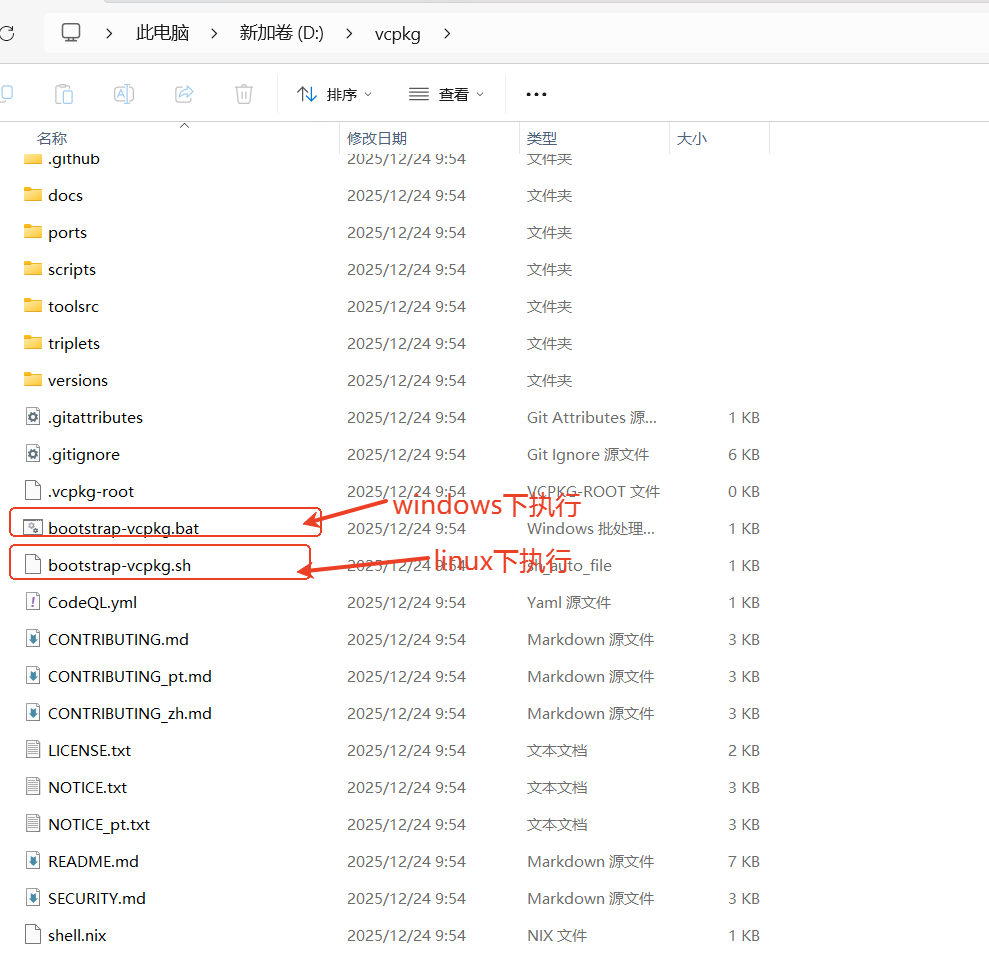Select the versions folder icon
Viewport: 989px width, 960px height.
tap(33, 380)
